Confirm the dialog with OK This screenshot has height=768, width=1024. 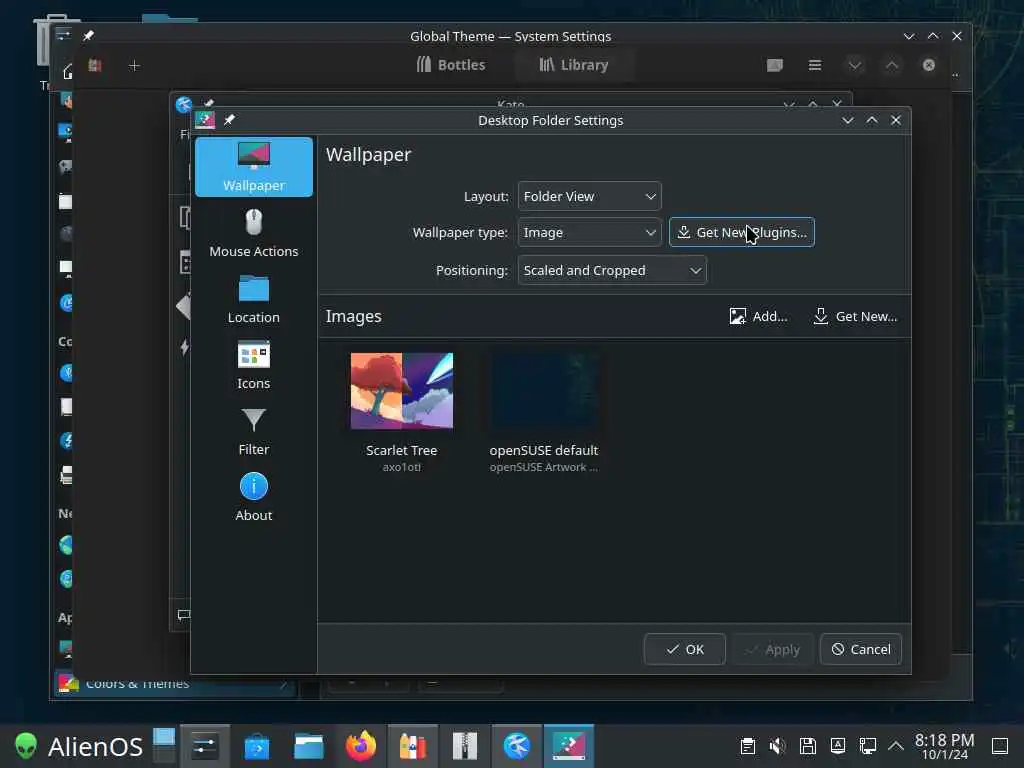tap(684, 649)
